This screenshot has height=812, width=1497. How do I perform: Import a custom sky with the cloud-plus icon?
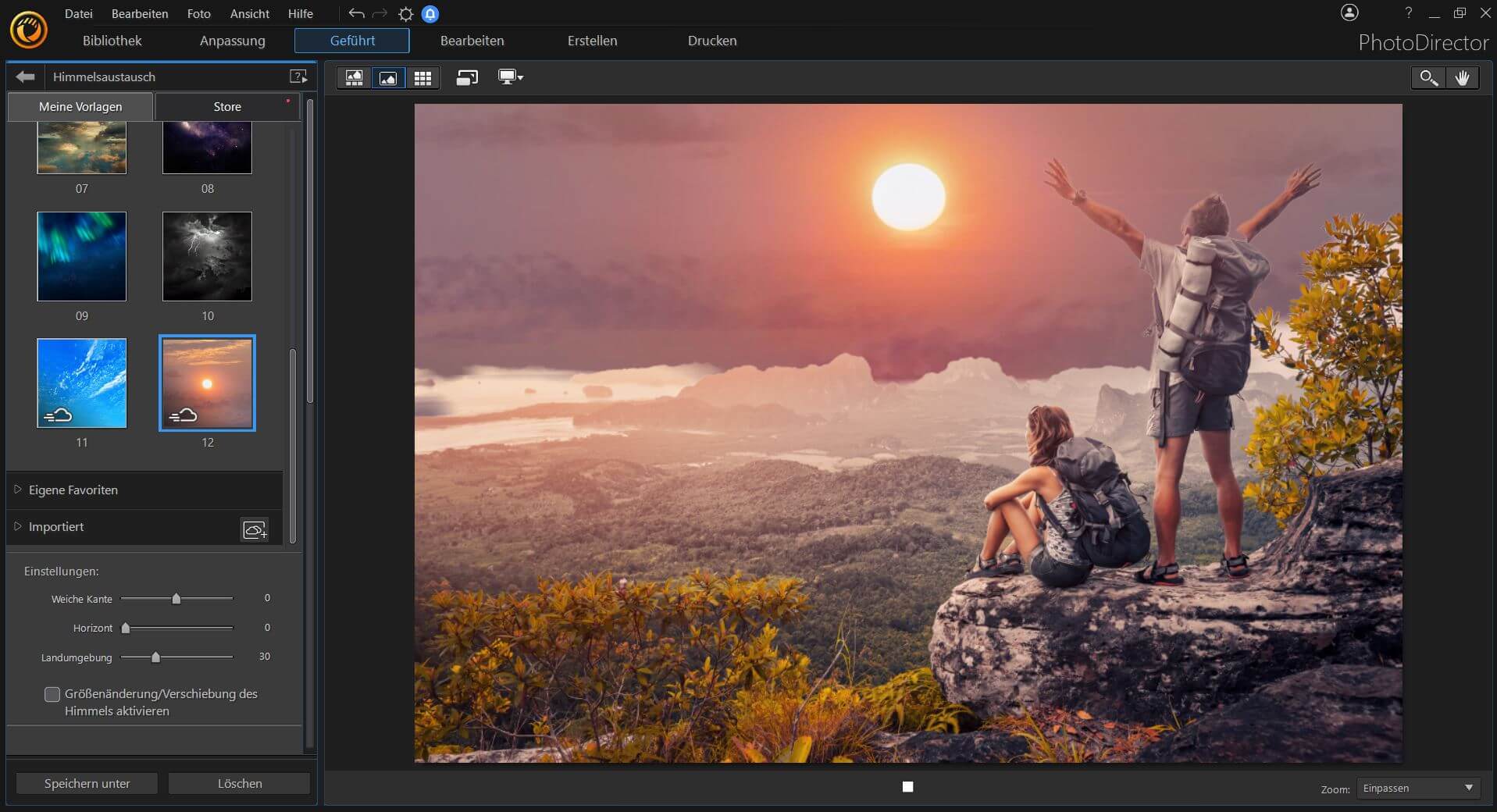click(255, 529)
